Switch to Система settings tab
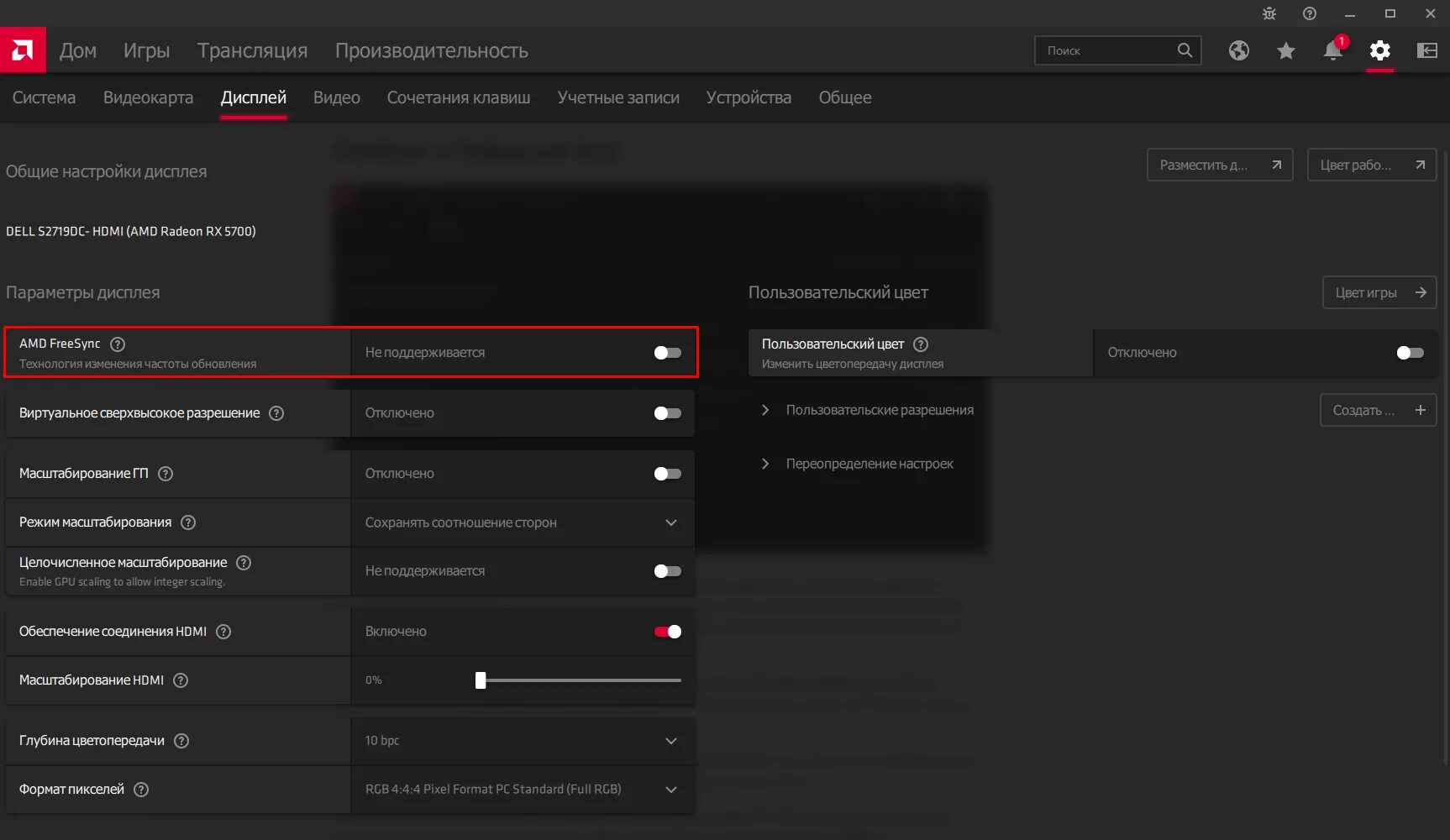Viewport: 1450px width, 840px height. point(44,97)
